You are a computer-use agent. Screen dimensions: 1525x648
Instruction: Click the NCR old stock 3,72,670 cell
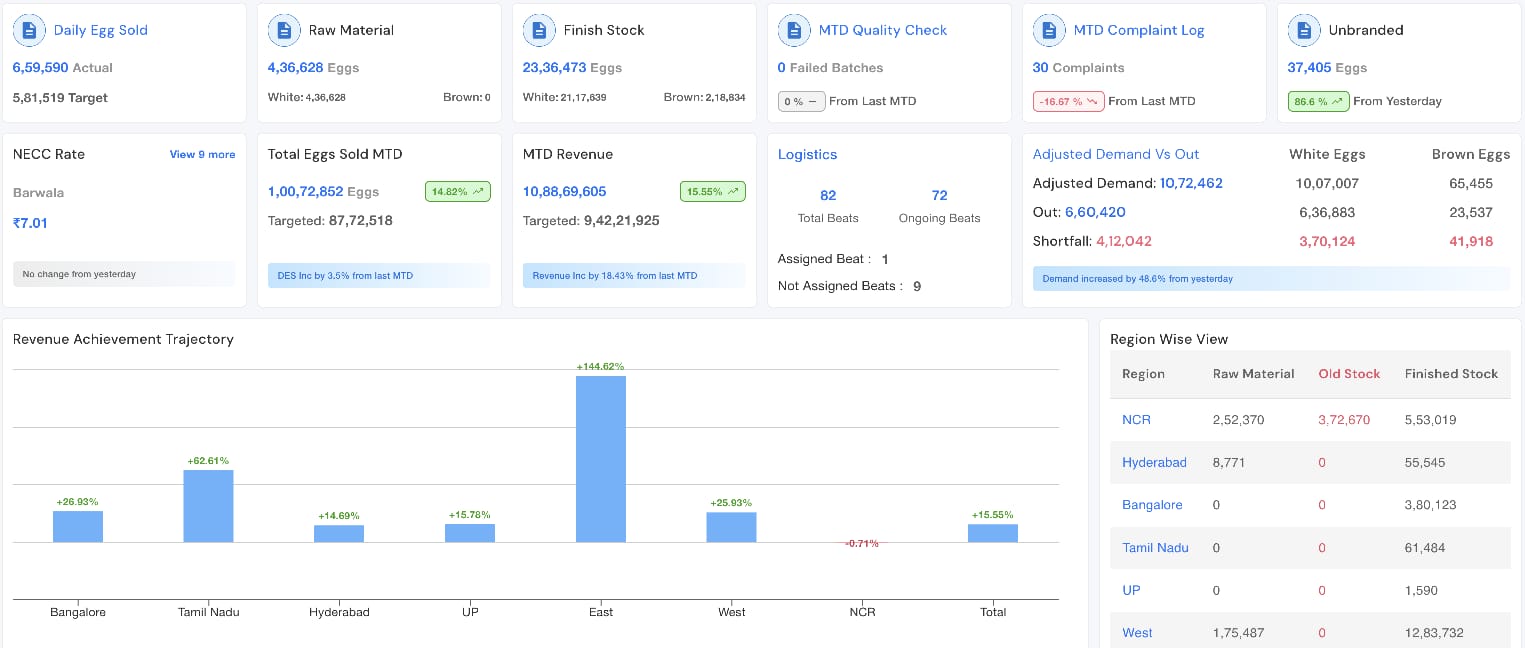click(1344, 420)
